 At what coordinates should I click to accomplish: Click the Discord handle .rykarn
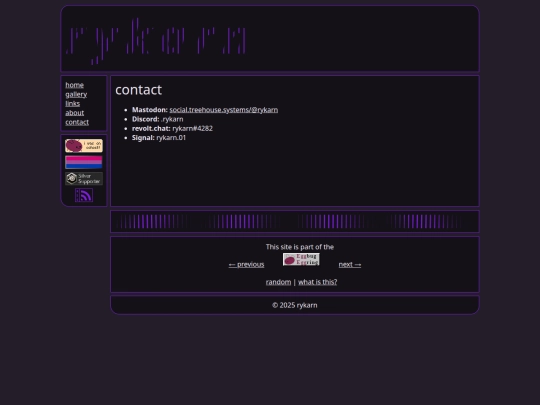tap(172, 119)
